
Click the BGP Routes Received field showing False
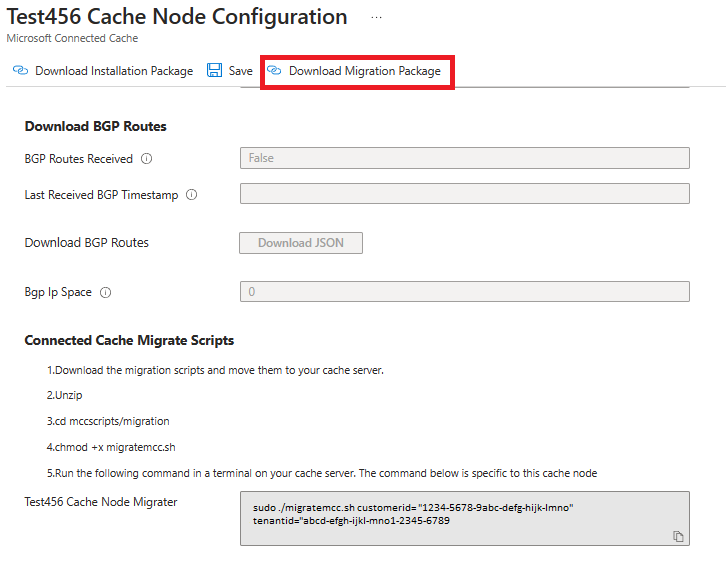(x=464, y=158)
